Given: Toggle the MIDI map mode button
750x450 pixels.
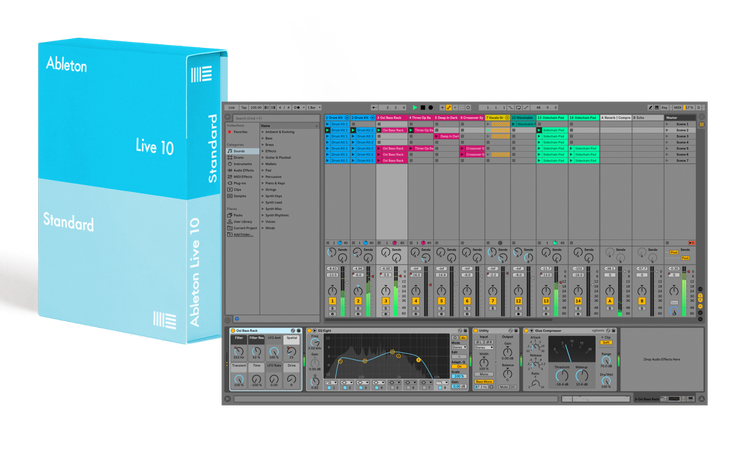Looking at the screenshot, I should tap(677, 108).
